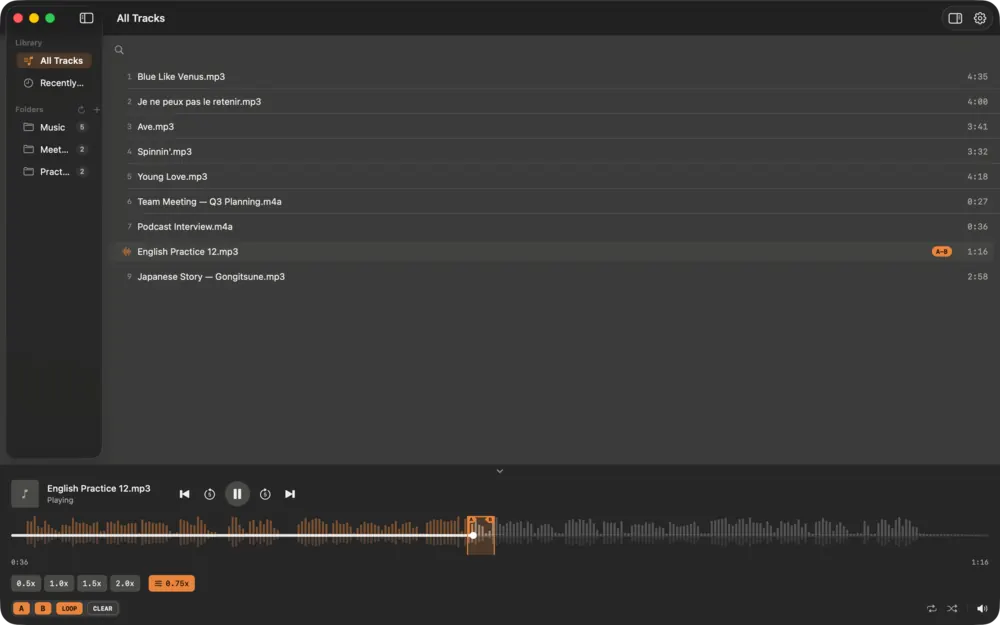
Task: Add a new folder with the plus icon
Action: [97, 110]
